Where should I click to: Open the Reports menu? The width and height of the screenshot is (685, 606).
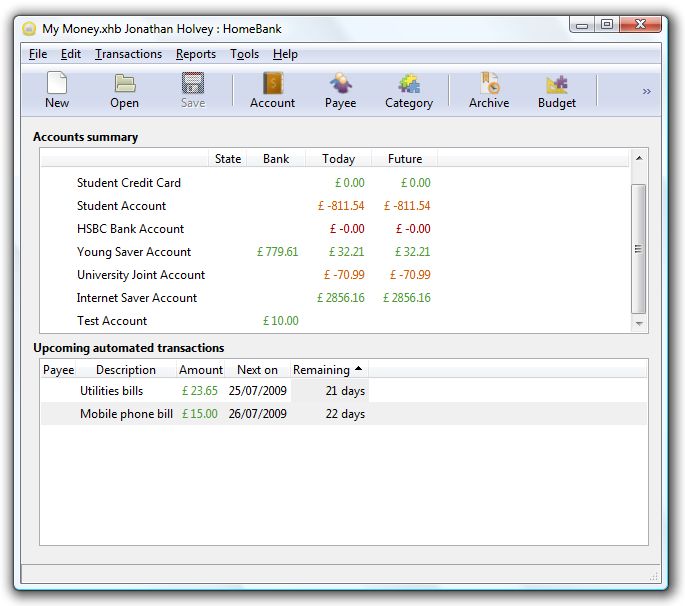[x=196, y=54]
